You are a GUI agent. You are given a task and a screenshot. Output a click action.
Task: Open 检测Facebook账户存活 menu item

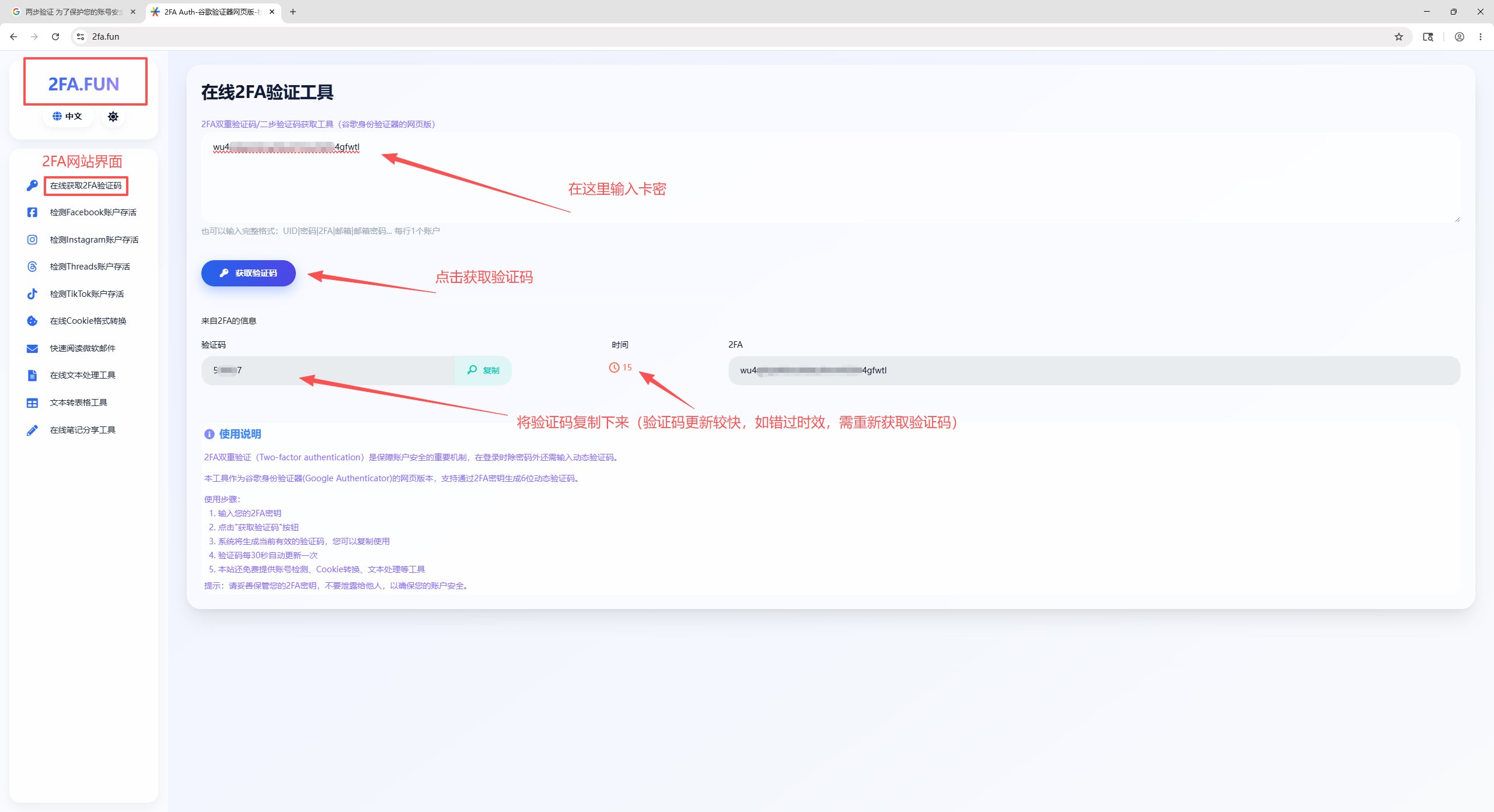[x=93, y=212]
